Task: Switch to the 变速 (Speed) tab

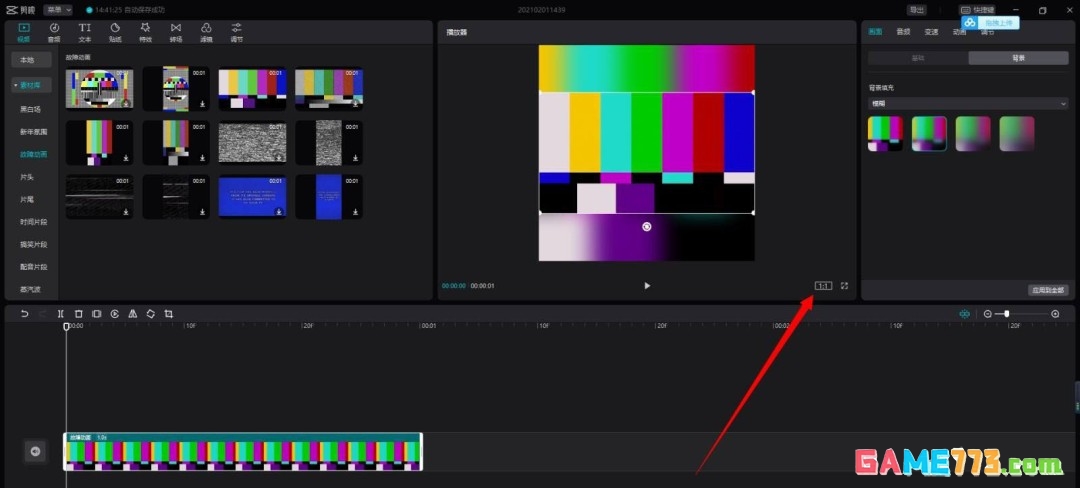Action: [931, 31]
